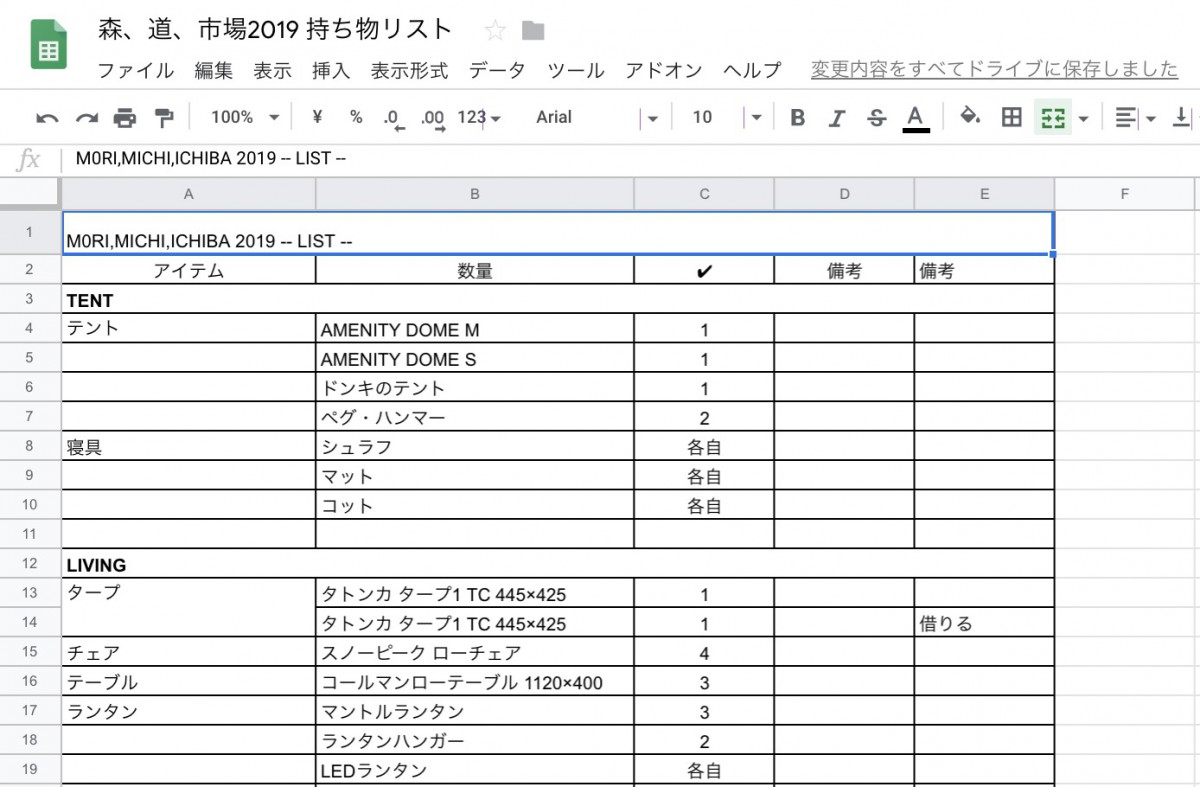
Task: Select column D header
Action: (844, 194)
